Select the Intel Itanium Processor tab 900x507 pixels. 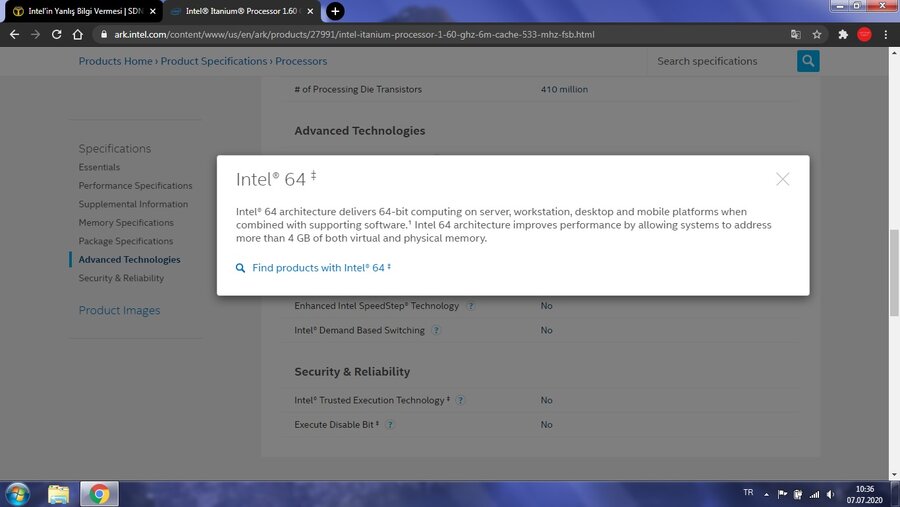click(x=241, y=11)
